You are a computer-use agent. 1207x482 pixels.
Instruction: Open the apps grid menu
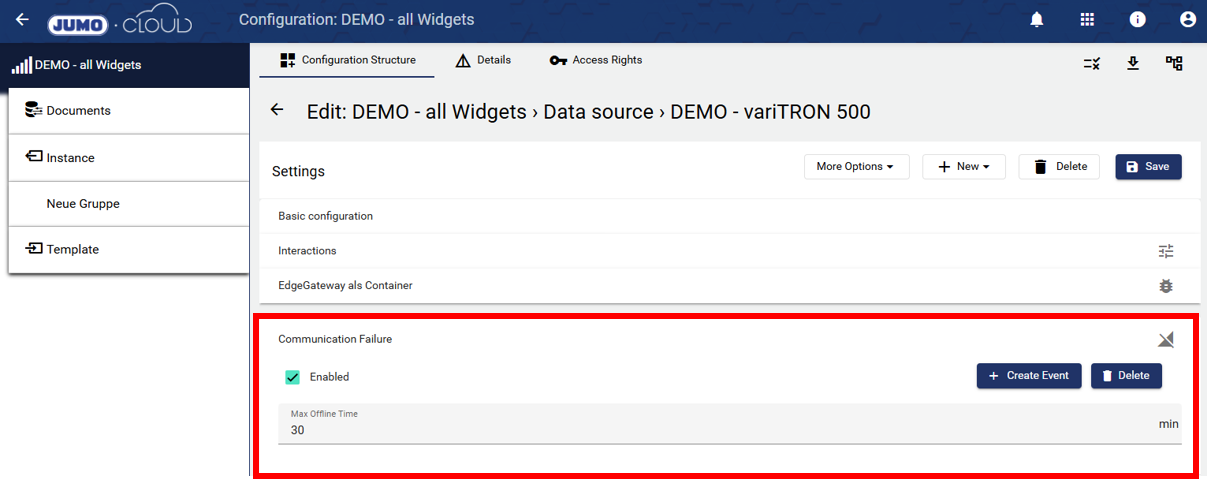click(1087, 20)
